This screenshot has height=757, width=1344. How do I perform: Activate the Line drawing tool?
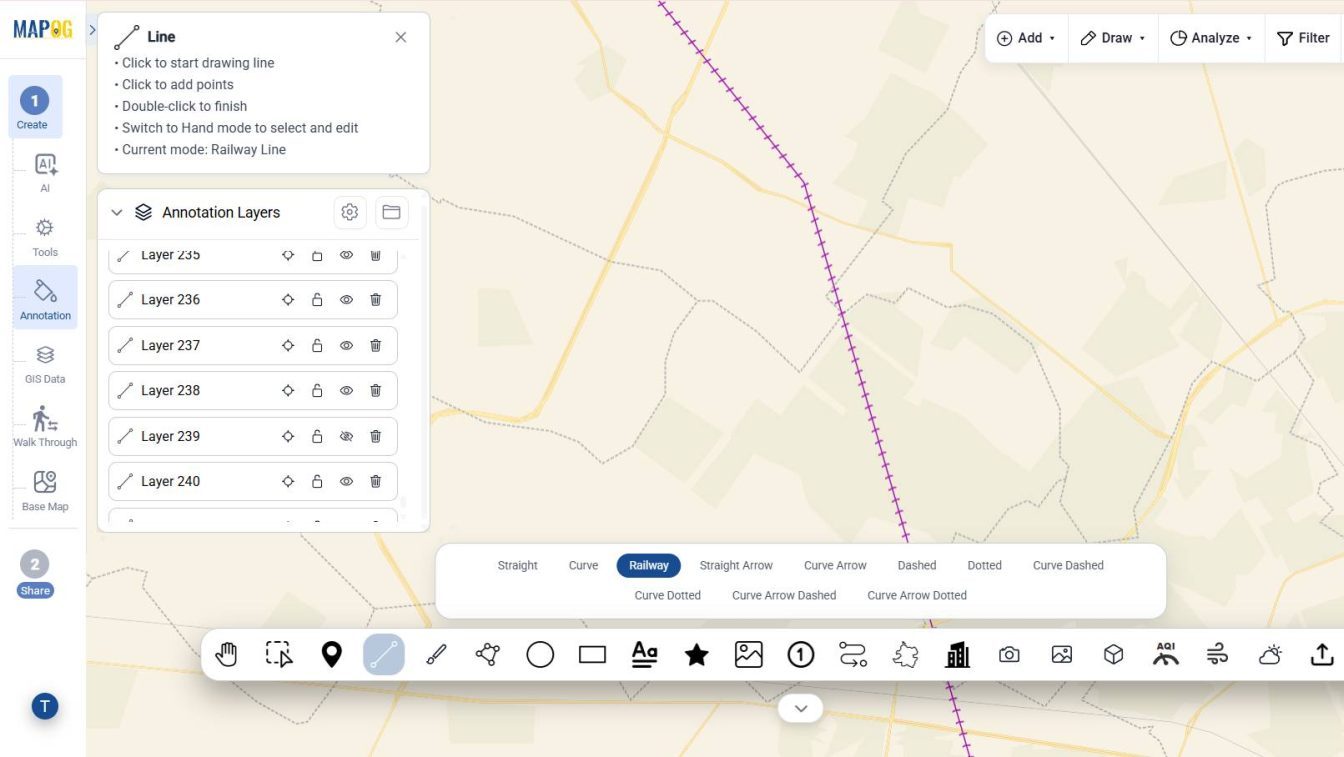tap(384, 655)
